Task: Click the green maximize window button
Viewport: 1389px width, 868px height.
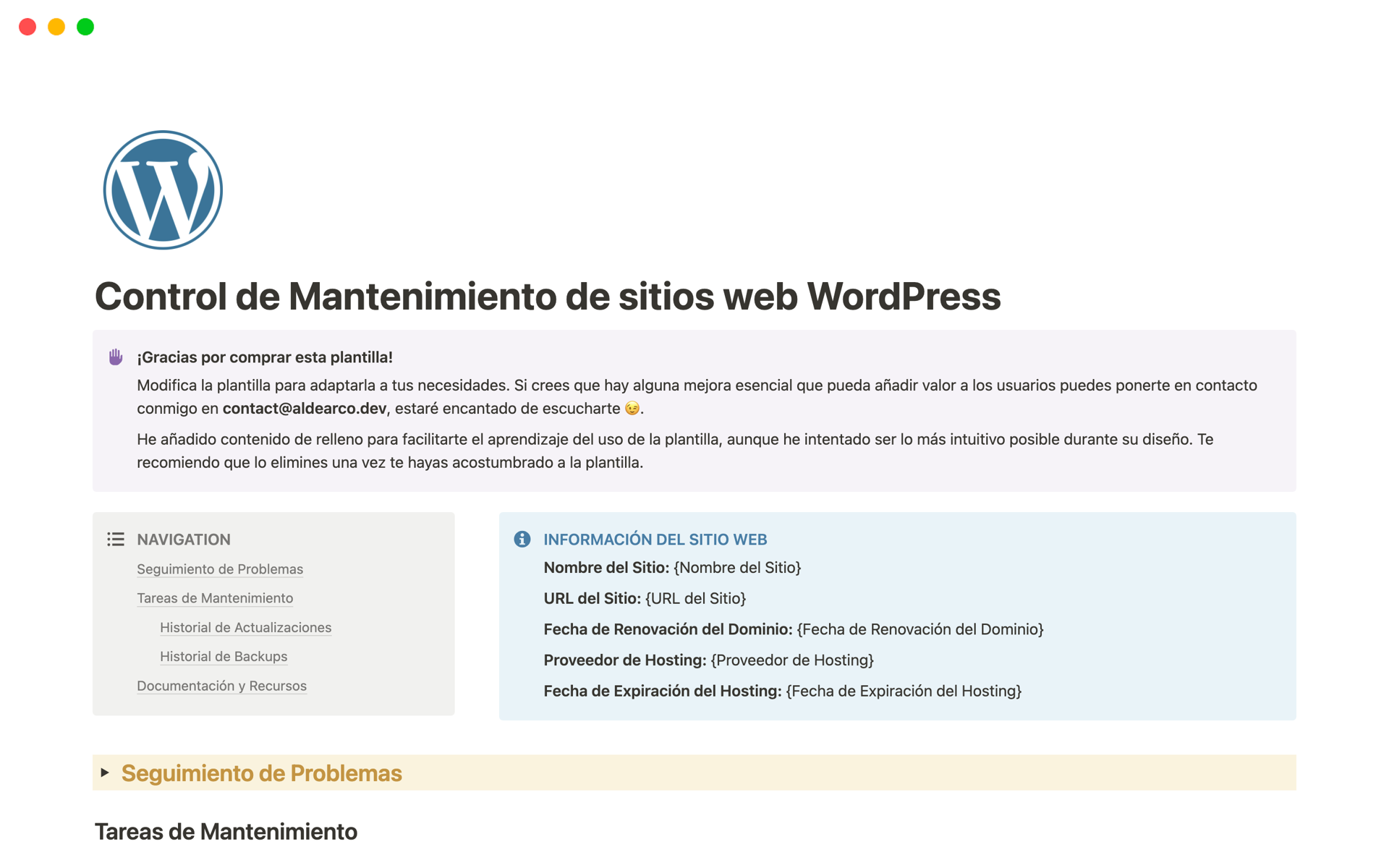Action: [85, 27]
